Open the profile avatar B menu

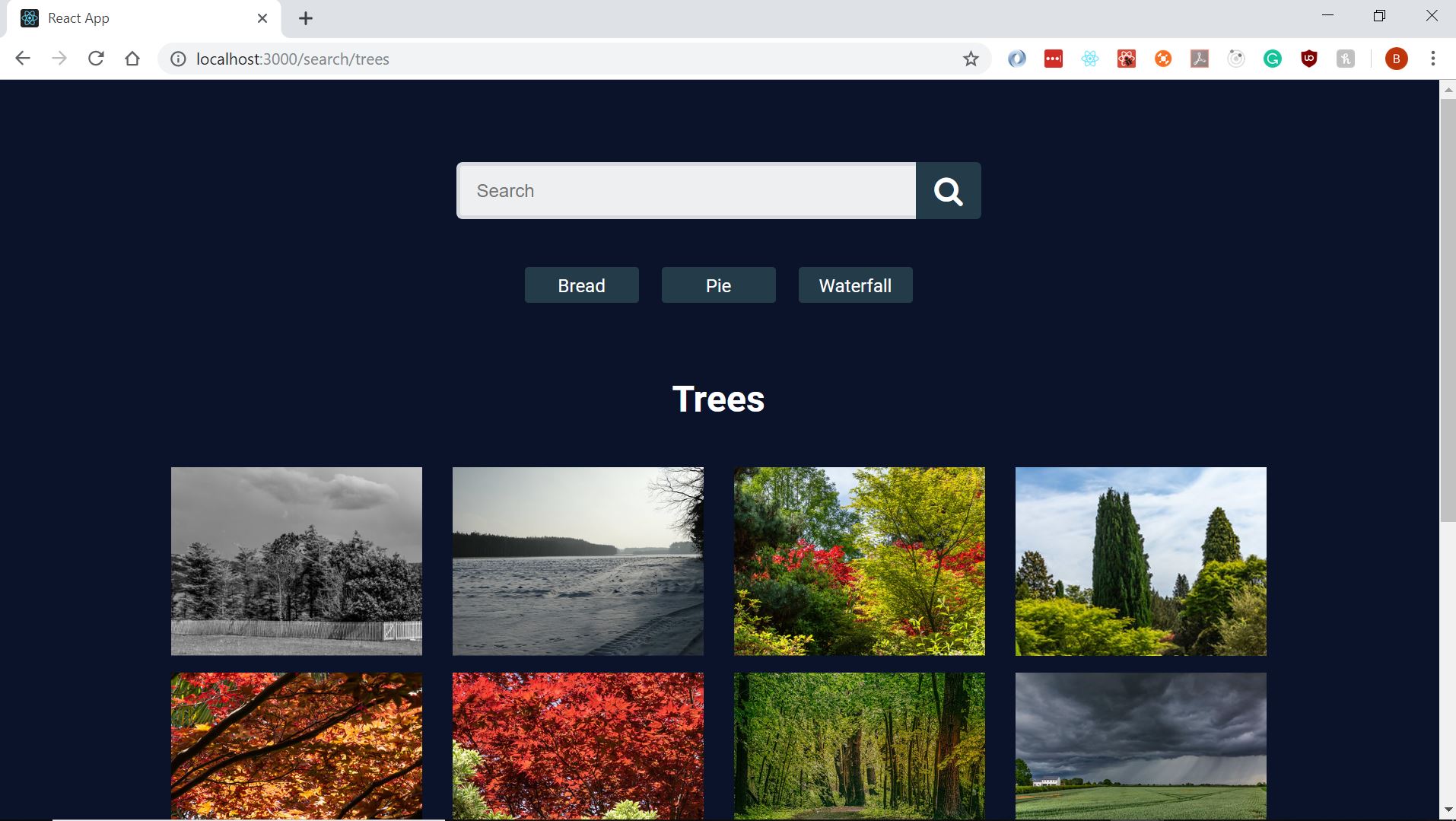point(1396,59)
